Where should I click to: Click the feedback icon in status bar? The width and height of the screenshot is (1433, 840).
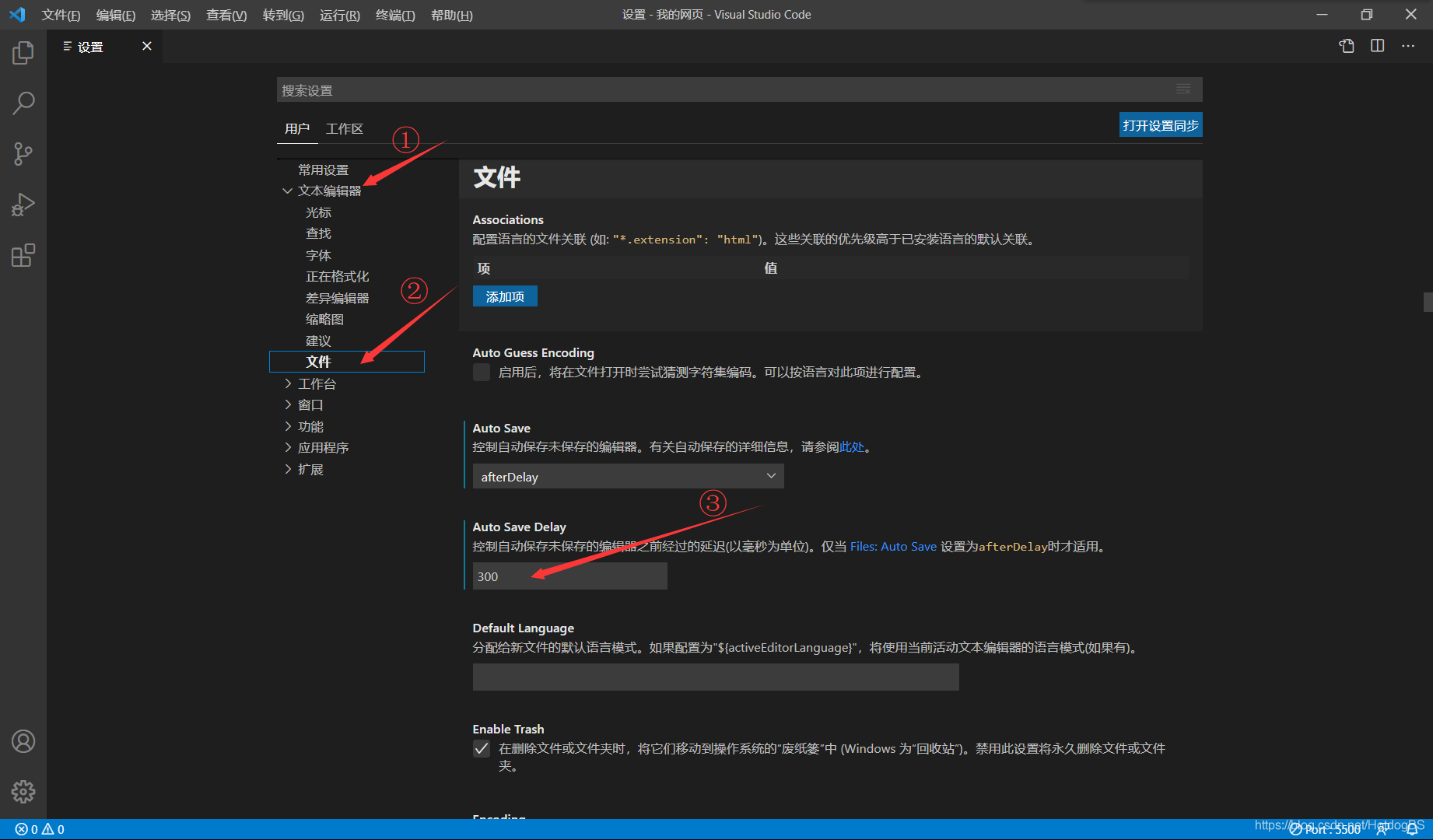click(1382, 829)
